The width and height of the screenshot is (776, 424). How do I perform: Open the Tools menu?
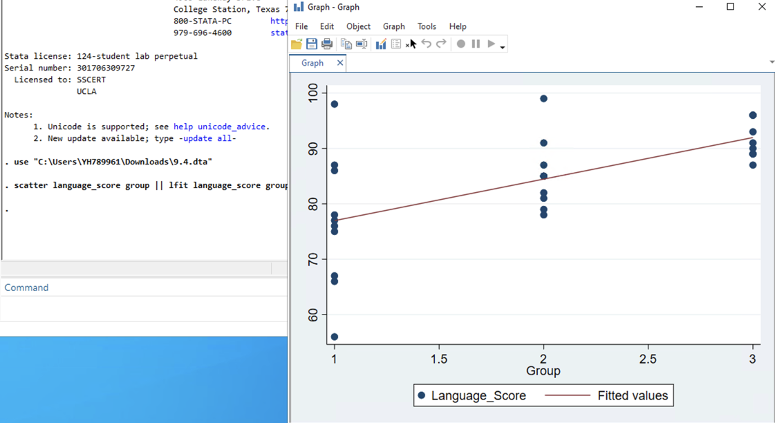pyautogui.click(x=427, y=26)
